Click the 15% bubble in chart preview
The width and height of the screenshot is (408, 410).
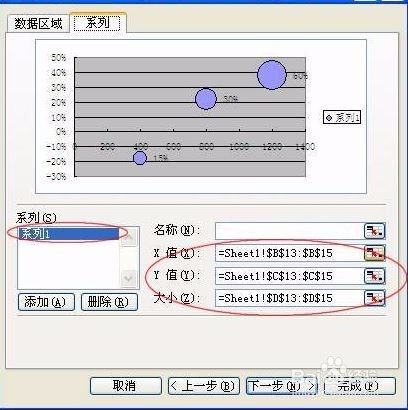point(140,158)
